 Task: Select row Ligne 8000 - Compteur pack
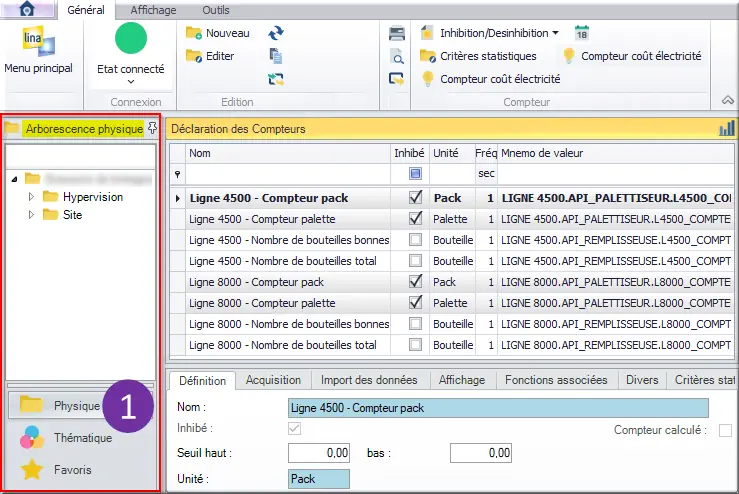[x=451, y=282]
